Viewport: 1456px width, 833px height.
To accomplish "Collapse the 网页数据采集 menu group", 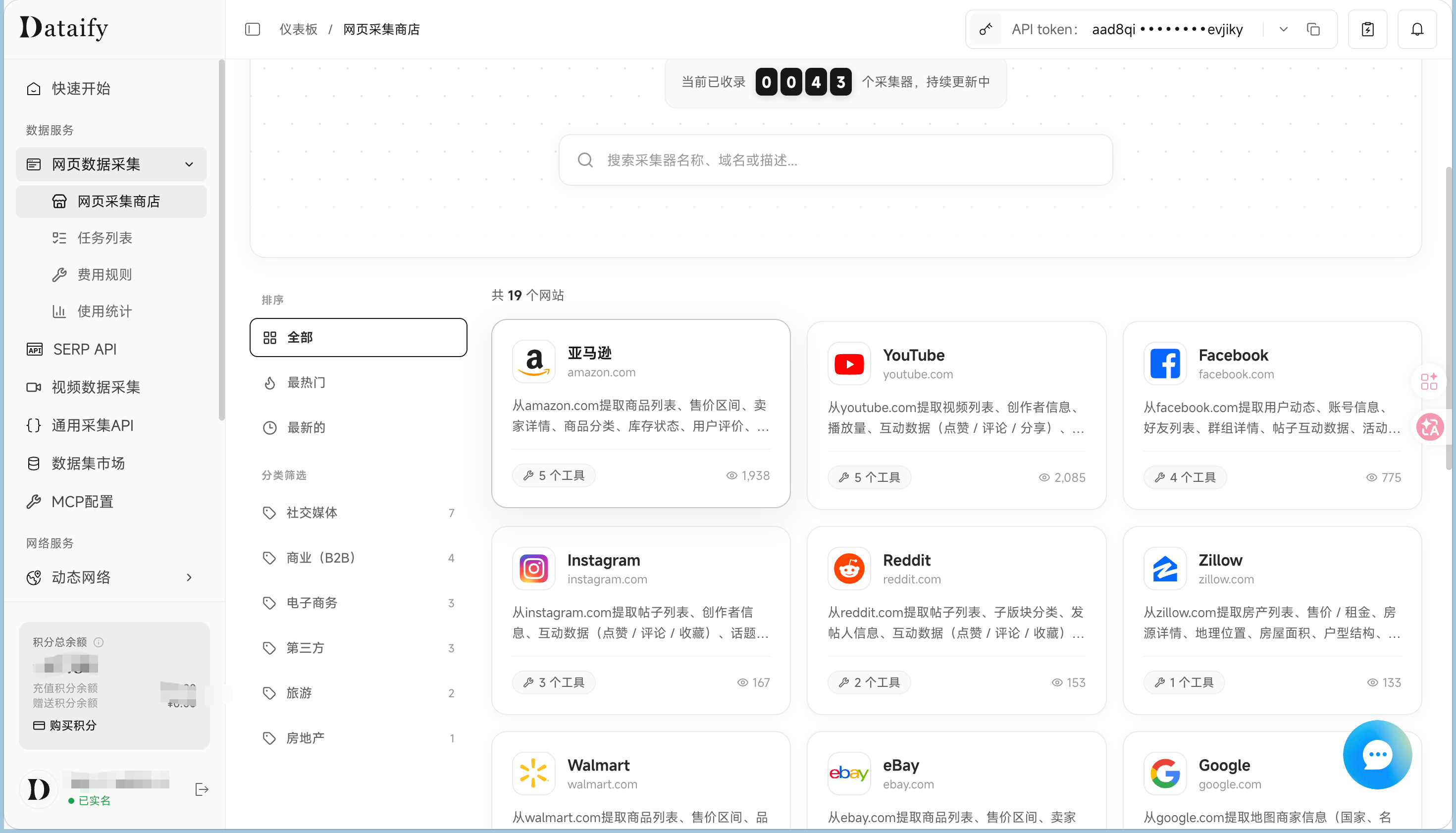I will [x=189, y=165].
